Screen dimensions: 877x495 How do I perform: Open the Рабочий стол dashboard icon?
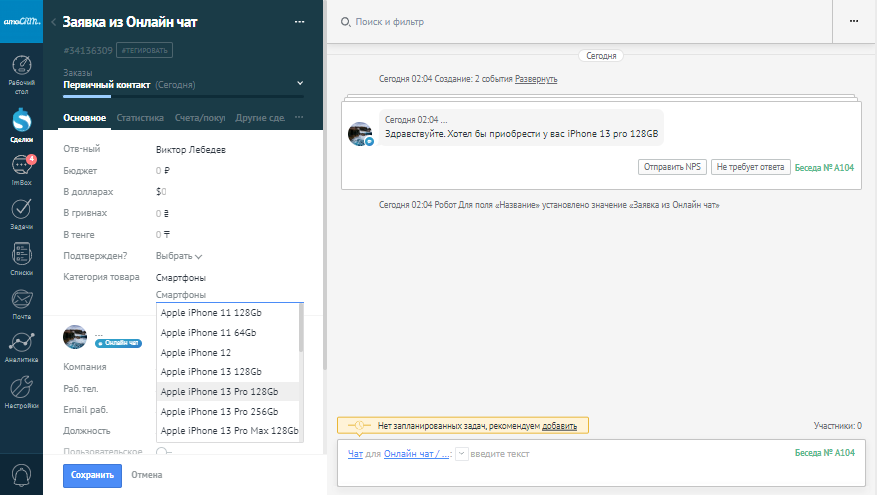click(x=21, y=75)
